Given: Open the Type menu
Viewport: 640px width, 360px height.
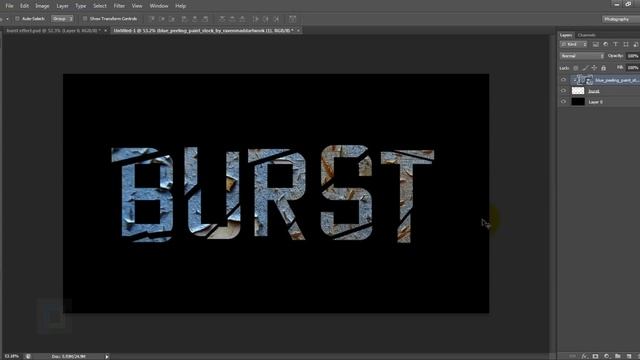Looking at the screenshot, I should (x=80, y=6).
